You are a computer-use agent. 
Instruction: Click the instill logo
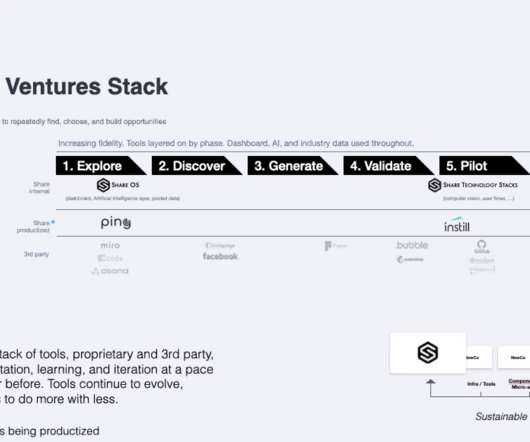(457, 225)
